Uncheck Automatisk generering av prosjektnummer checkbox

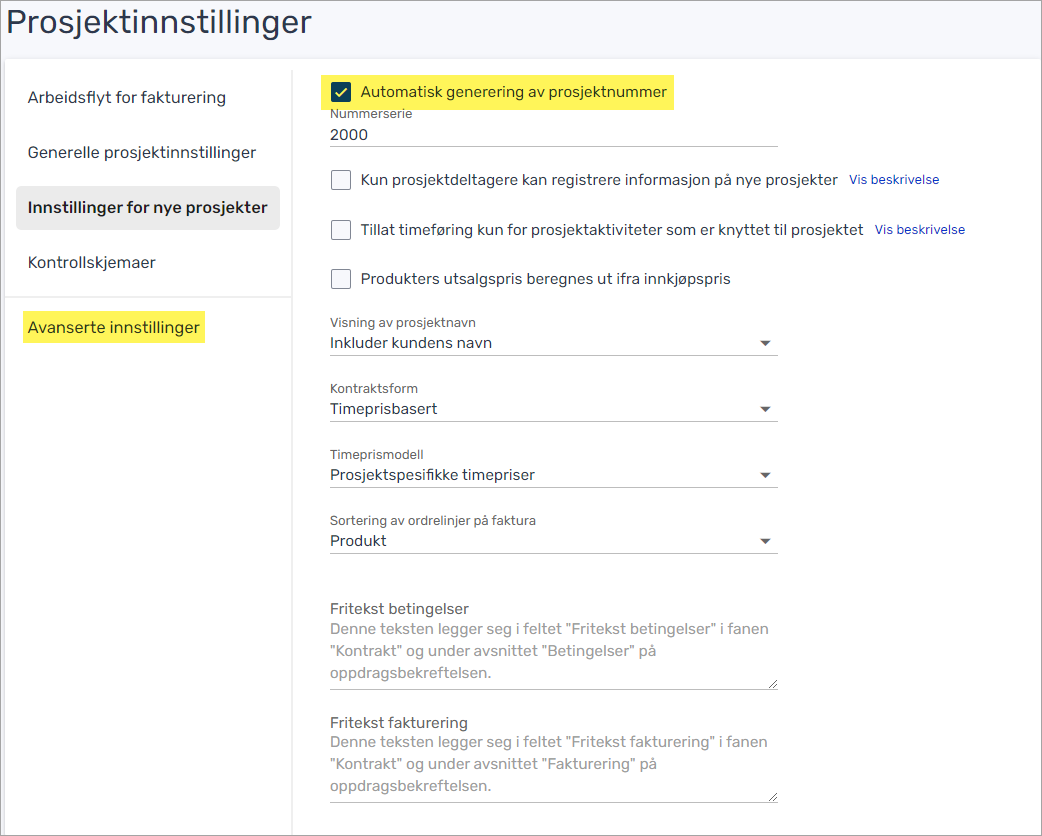click(341, 92)
